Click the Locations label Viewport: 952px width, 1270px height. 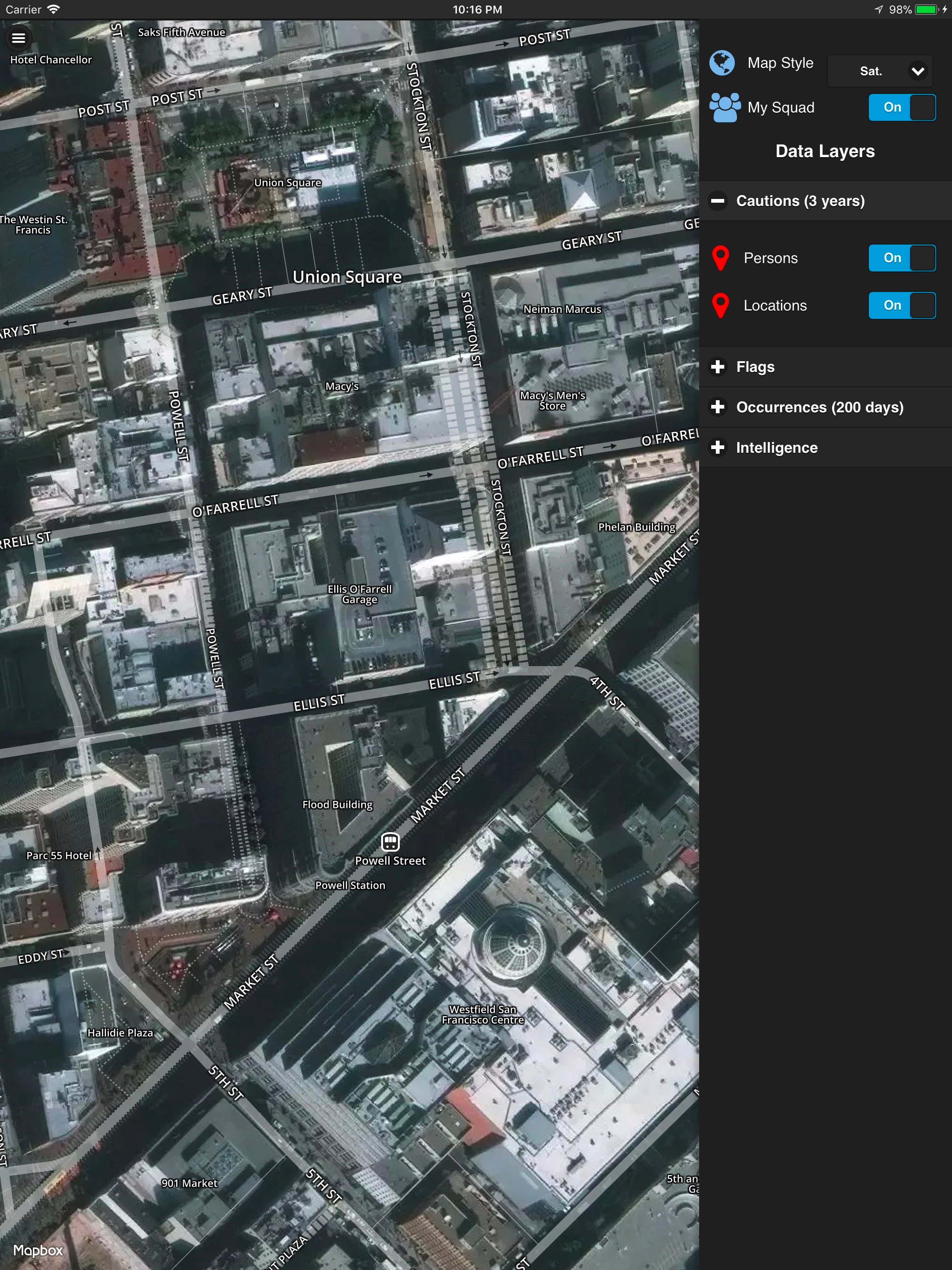point(775,305)
